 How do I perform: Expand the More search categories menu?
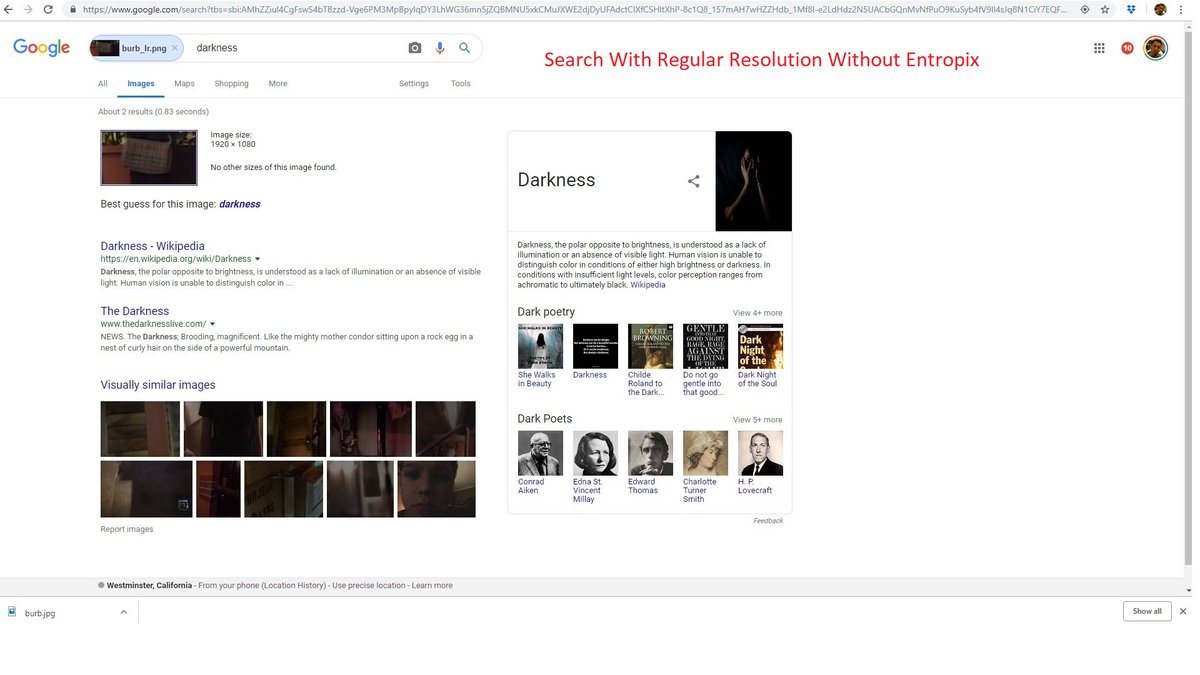278,84
